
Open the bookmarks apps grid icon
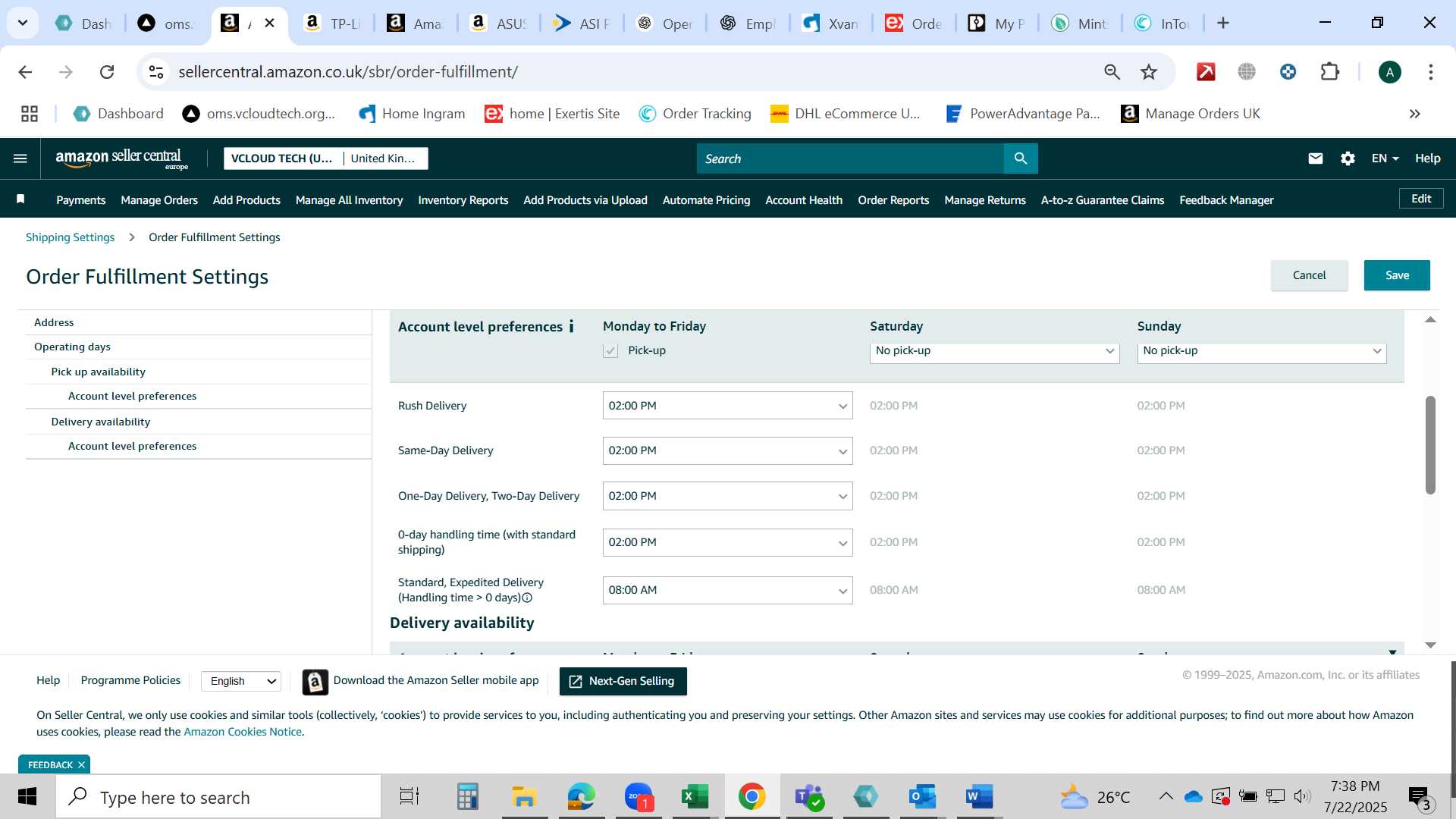pos(30,114)
